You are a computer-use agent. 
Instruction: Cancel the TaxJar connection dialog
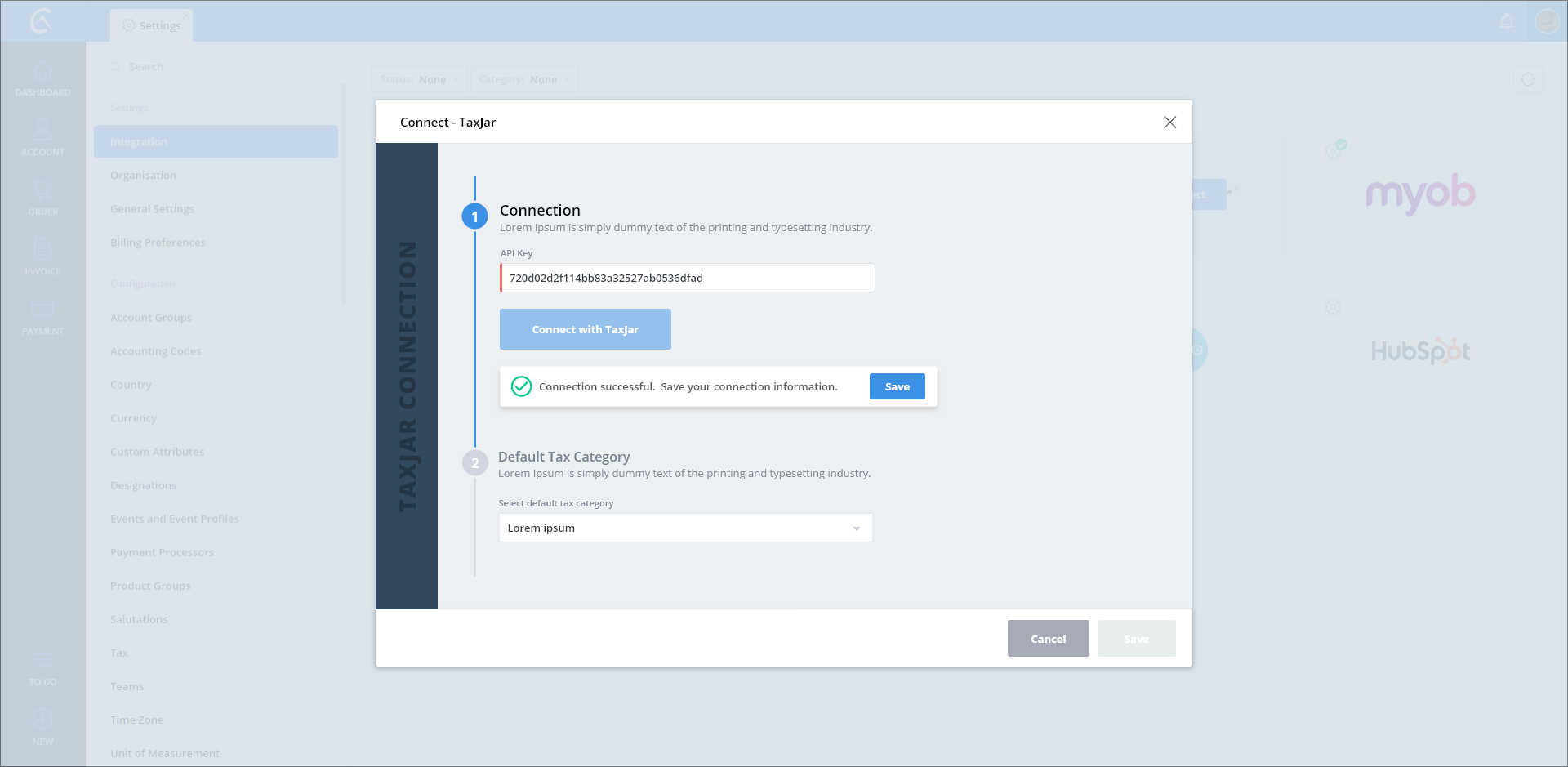coord(1048,639)
